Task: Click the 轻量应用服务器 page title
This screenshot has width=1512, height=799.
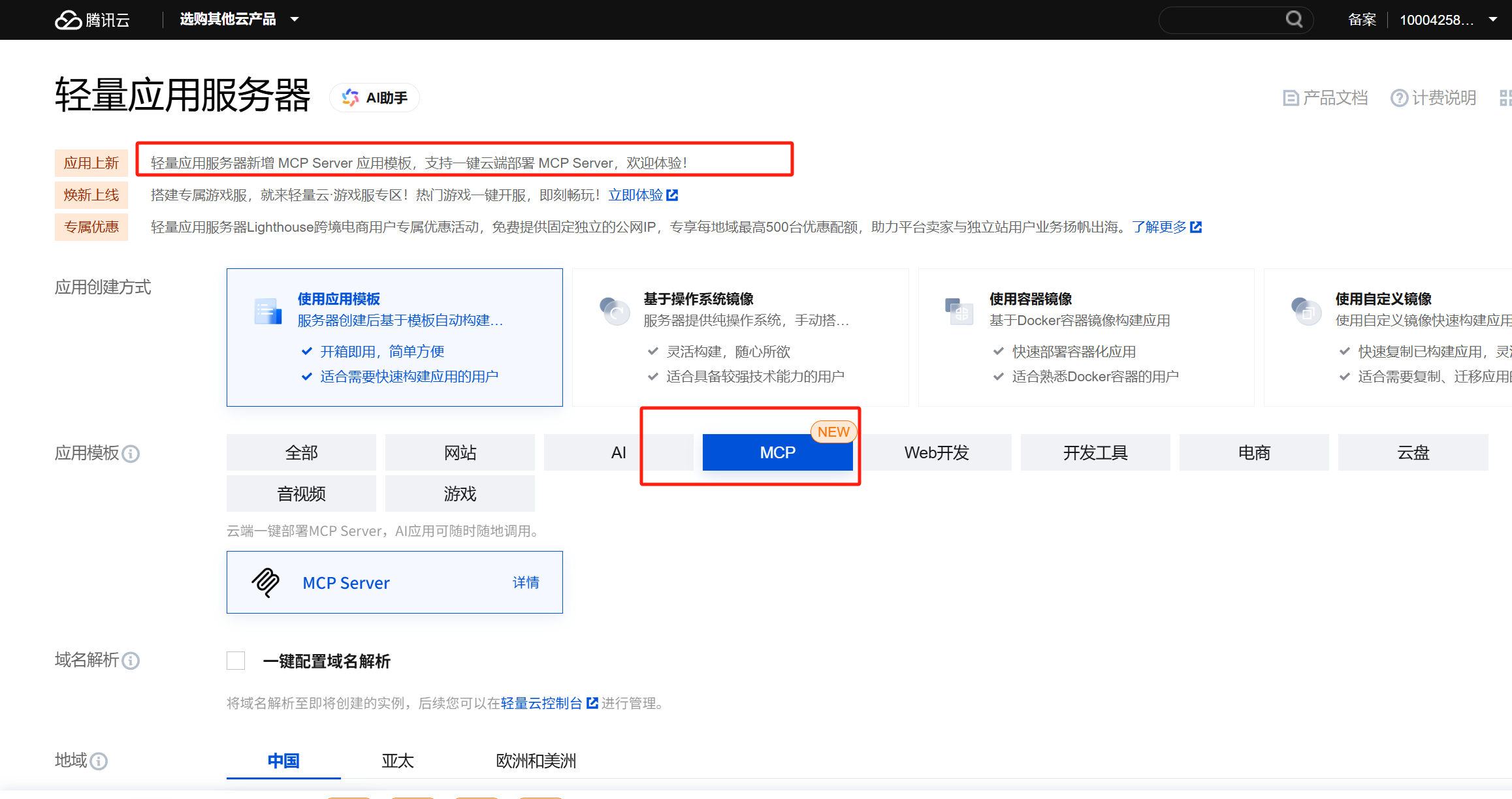Action: tap(183, 95)
